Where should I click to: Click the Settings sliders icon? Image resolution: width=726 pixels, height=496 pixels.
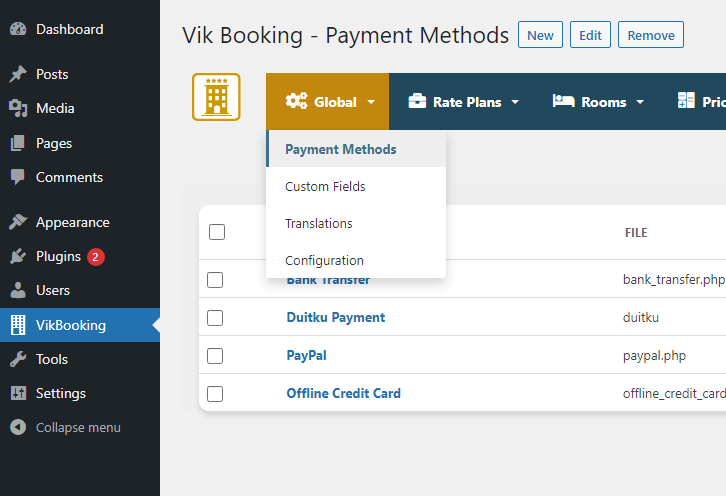pyautogui.click(x=18, y=393)
